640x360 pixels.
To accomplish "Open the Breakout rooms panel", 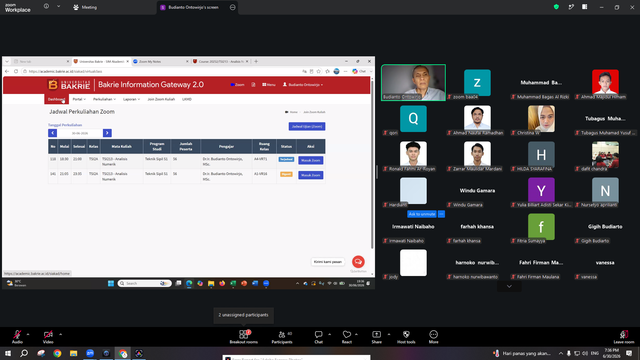I will click(x=244, y=337).
